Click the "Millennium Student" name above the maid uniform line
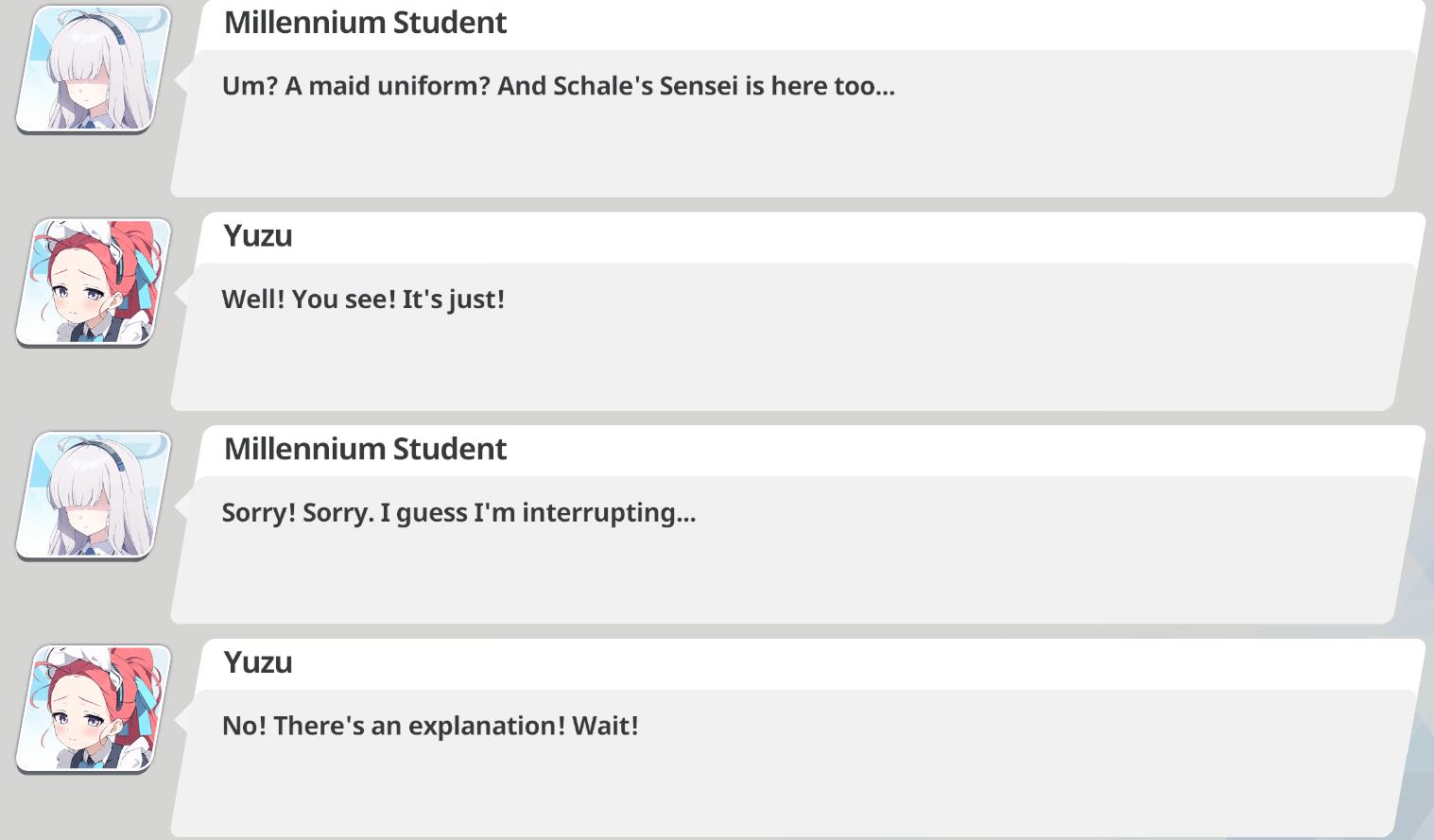Viewport: 1434px width, 840px height. click(x=365, y=23)
